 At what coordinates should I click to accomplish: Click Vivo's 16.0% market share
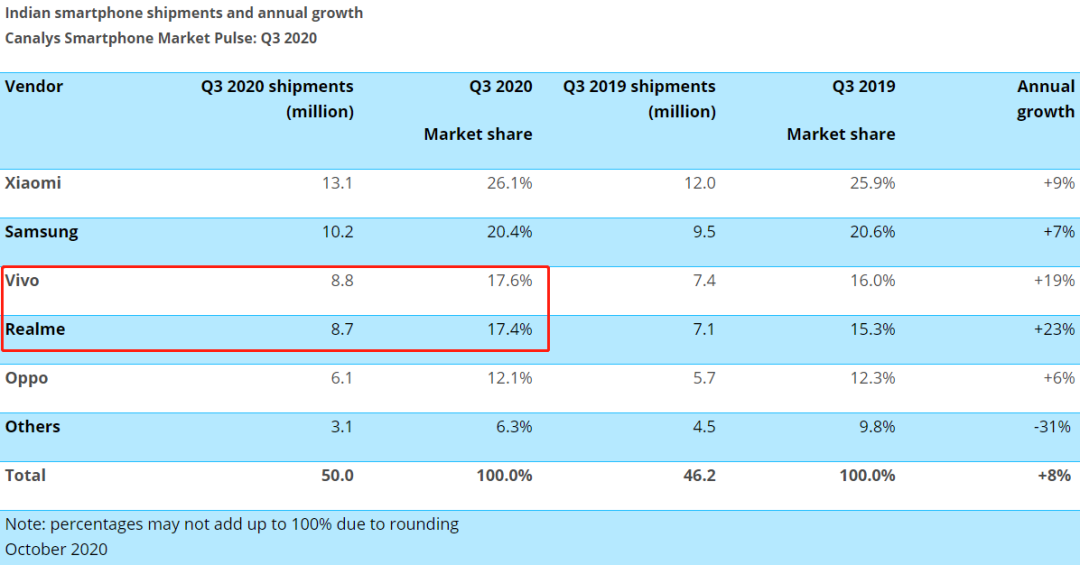click(873, 280)
